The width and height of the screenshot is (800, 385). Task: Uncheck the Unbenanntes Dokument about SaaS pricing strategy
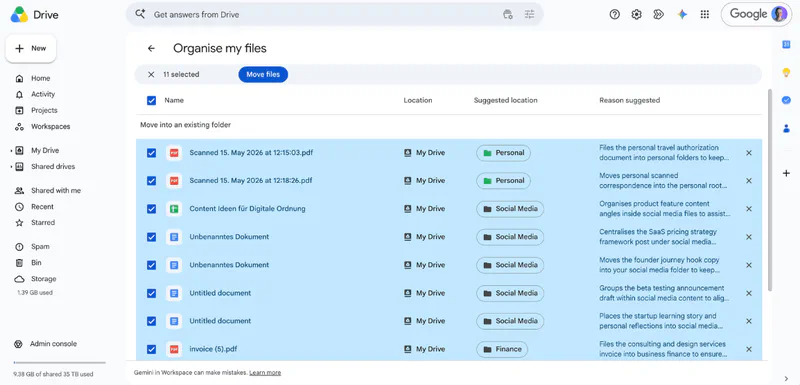click(x=152, y=237)
